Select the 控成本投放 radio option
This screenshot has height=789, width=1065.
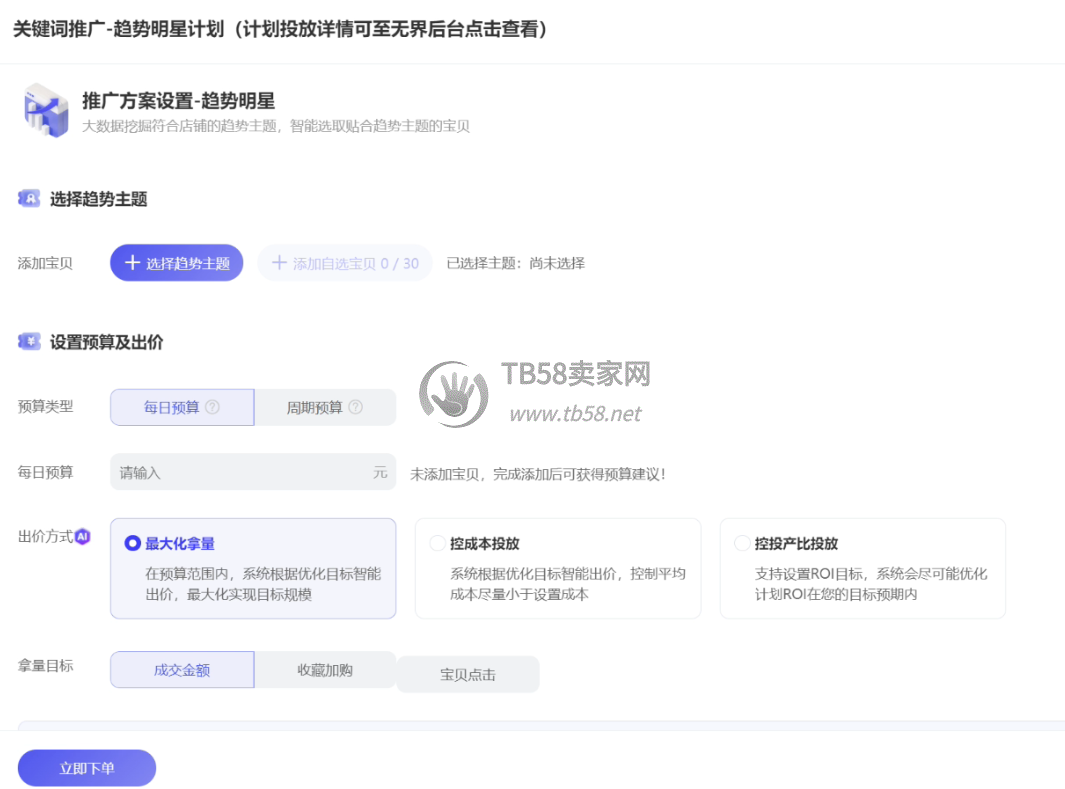[x=437, y=544]
